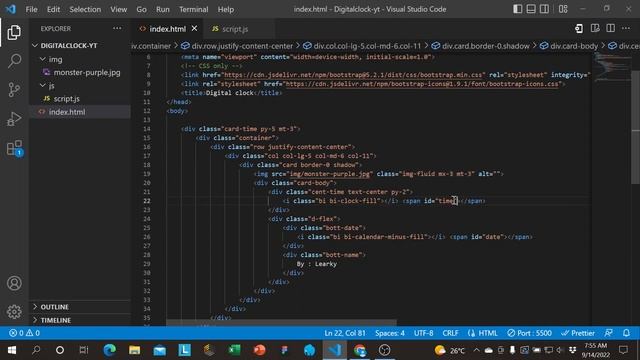This screenshot has width=640, height=360.
Task: Toggle the secondary side bar layout icon
Action: pos(544,9)
